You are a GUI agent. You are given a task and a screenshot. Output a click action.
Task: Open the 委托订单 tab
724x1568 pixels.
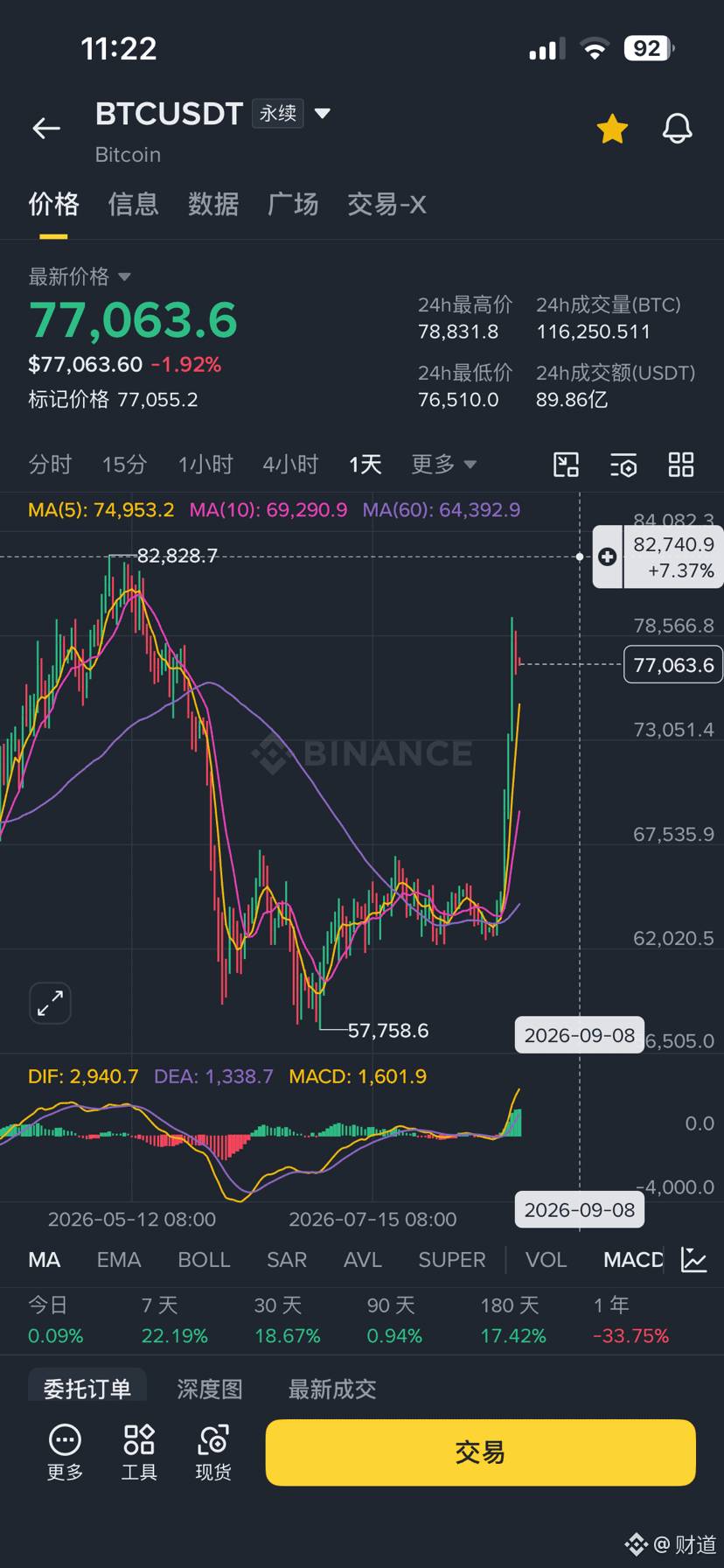[87, 1388]
